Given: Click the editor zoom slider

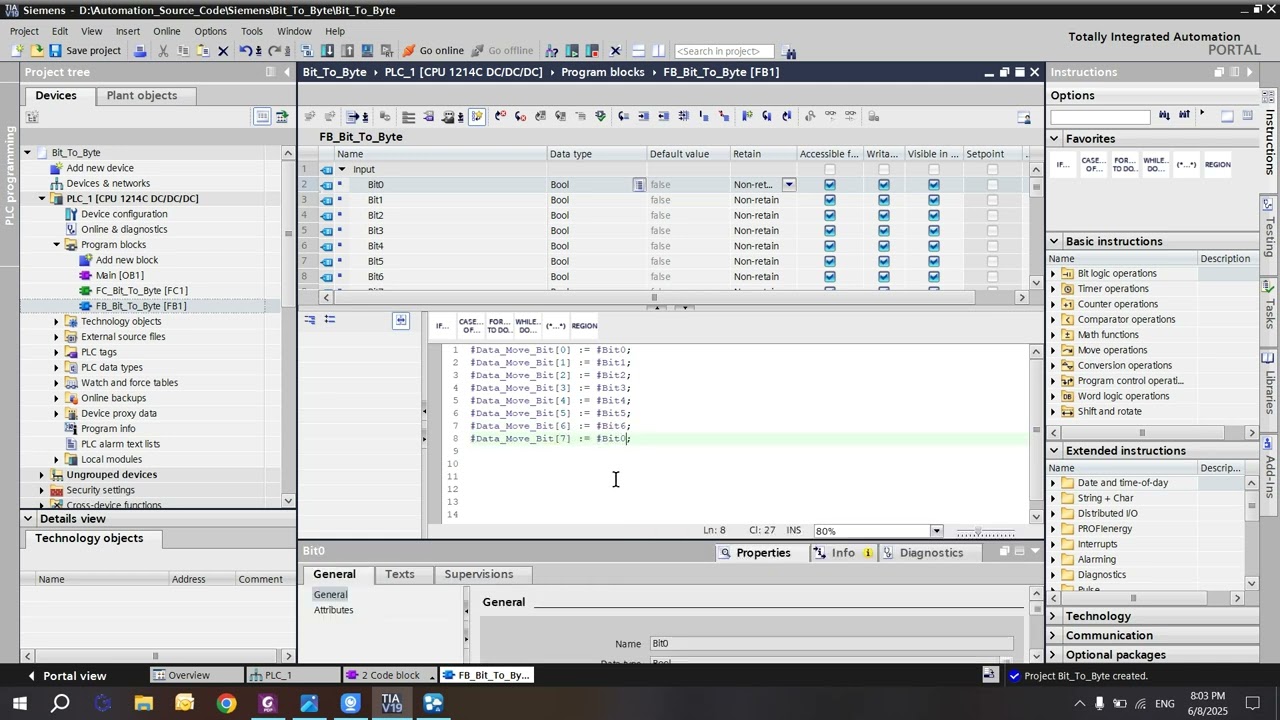Looking at the screenshot, I should click(x=979, y=531).
